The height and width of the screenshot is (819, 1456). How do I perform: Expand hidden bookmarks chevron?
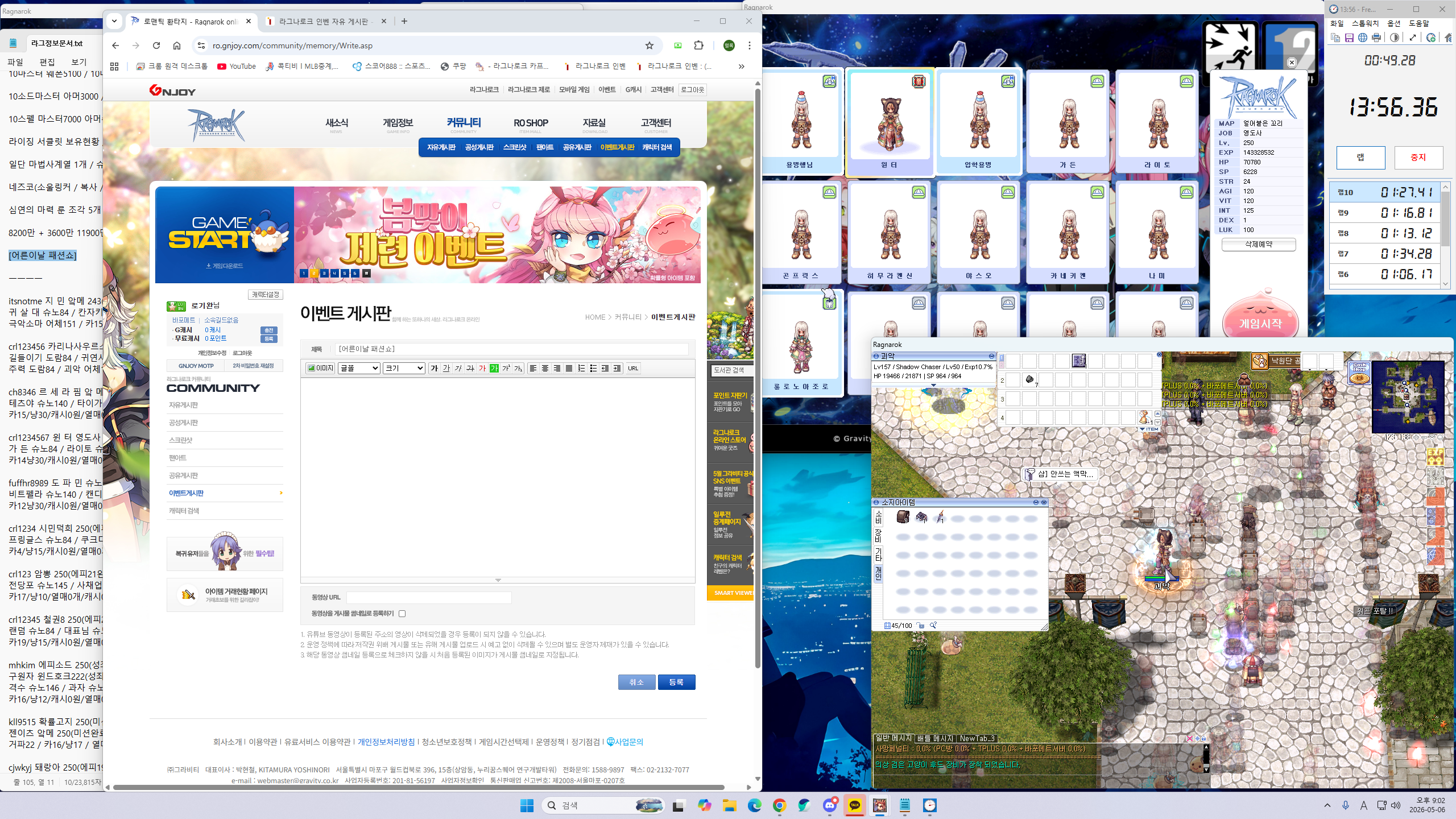pyautogui.click(x=741, y=67)
